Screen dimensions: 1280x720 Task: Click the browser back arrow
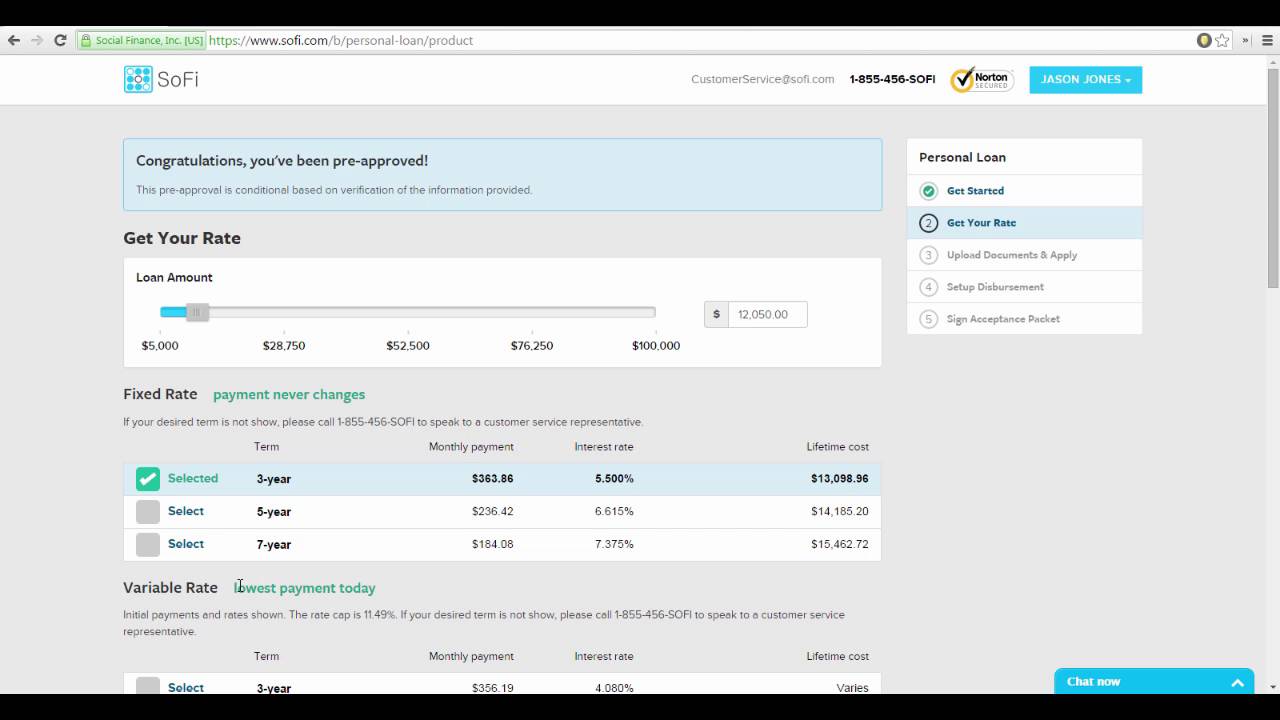tap(14, 40)
